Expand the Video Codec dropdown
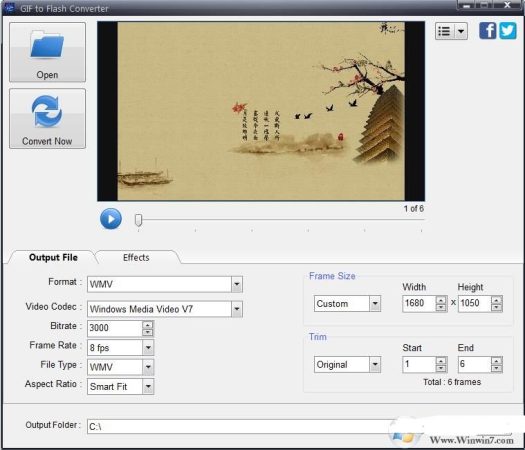This screenshot has width=525, height=450. 237,309
